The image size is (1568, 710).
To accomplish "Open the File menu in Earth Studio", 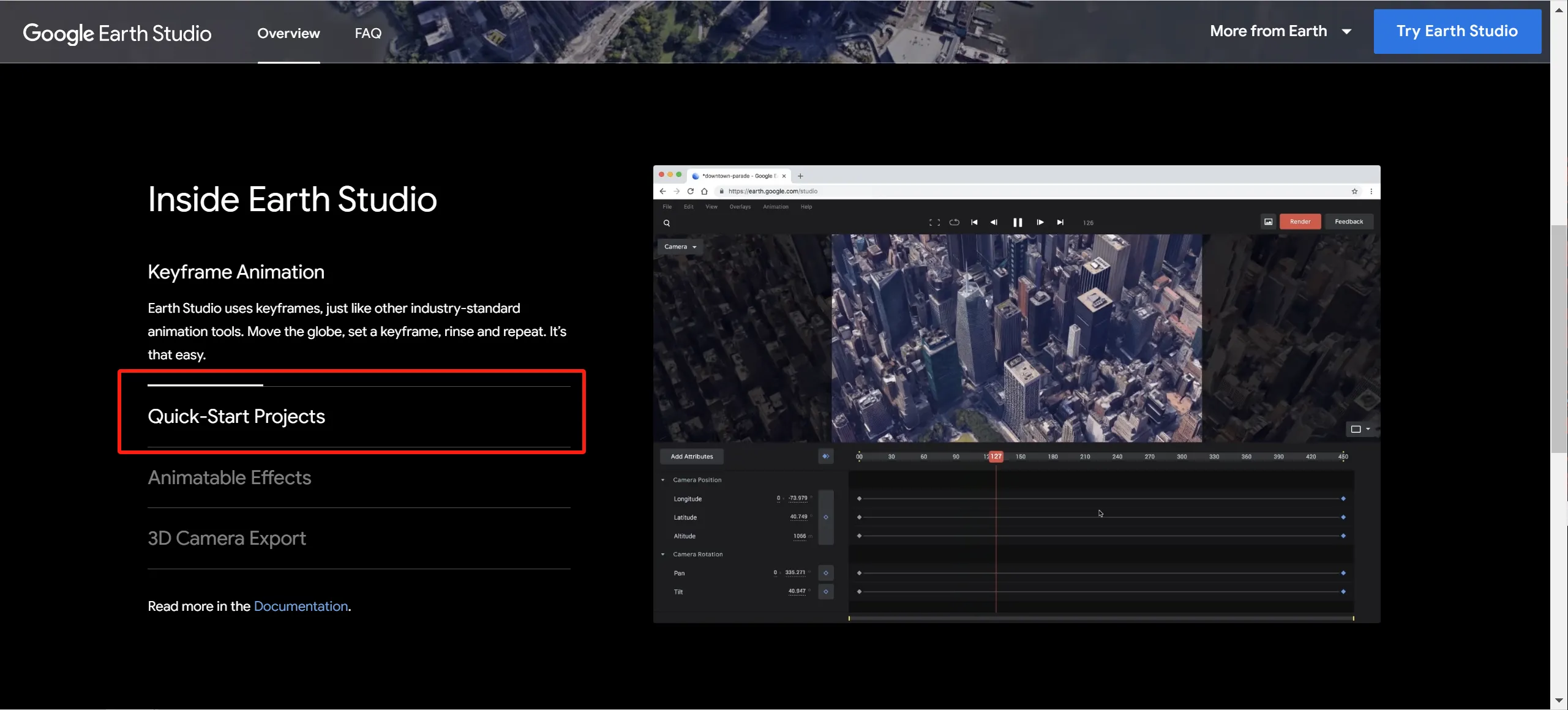I will 667,207.
